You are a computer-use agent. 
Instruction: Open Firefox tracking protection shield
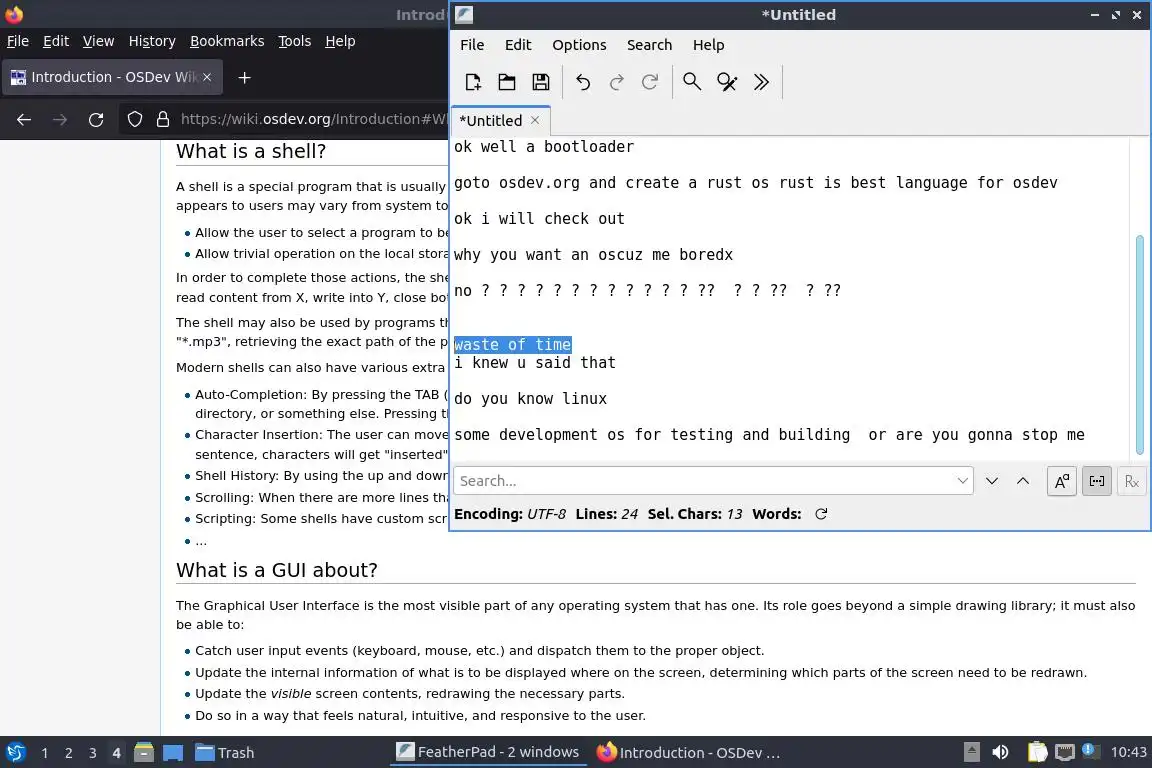pos(135,119)
